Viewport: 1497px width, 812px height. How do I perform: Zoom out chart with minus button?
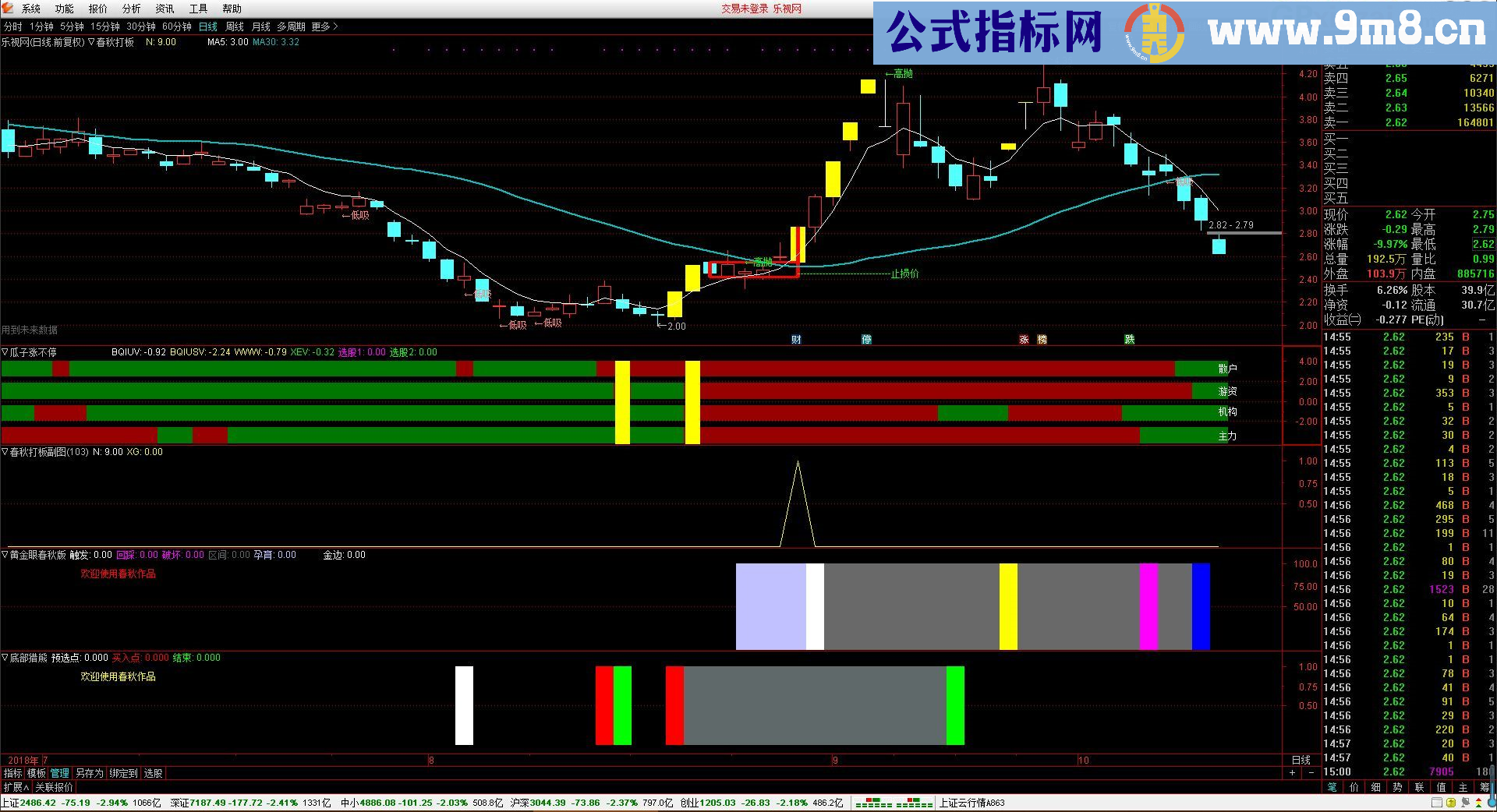click(x=1311, y=773)
